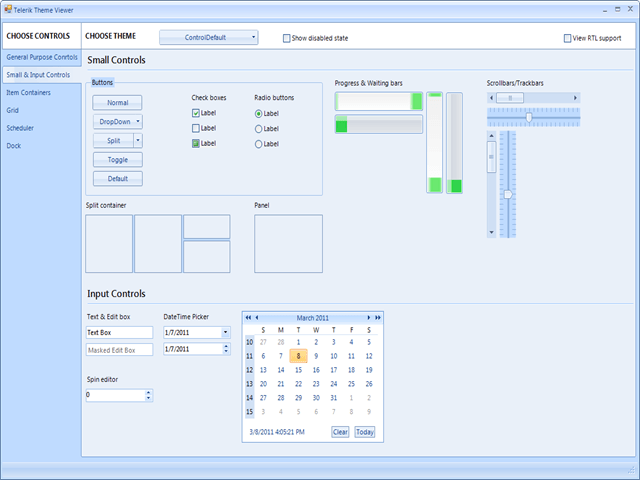Open General Purpose Controls section
This screenshot has width=640, height=480.
(42, 57)
